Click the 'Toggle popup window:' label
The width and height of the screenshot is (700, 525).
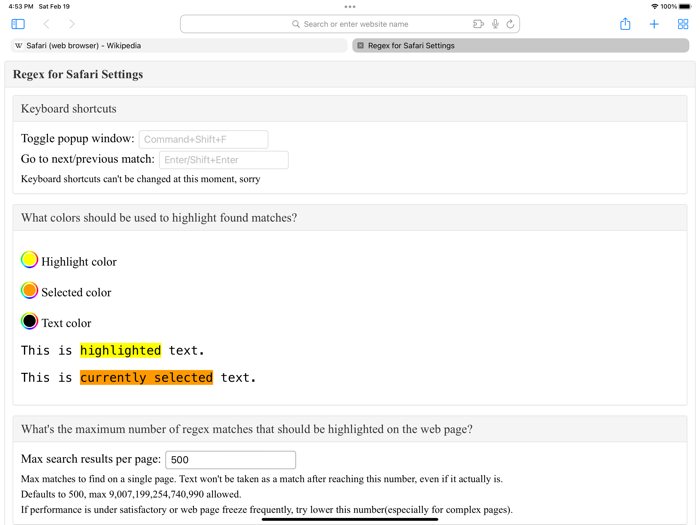78,138
